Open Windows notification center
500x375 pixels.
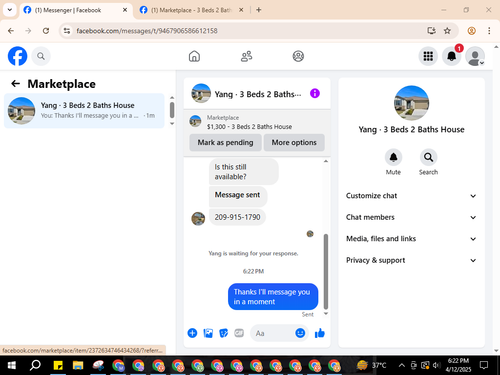click(x=484, y=365)
